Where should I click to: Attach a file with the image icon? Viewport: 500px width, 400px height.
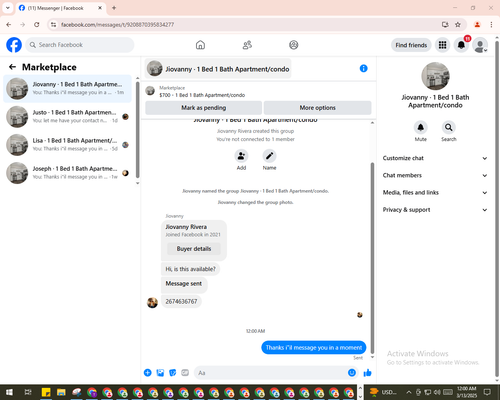tap(160, 373)
